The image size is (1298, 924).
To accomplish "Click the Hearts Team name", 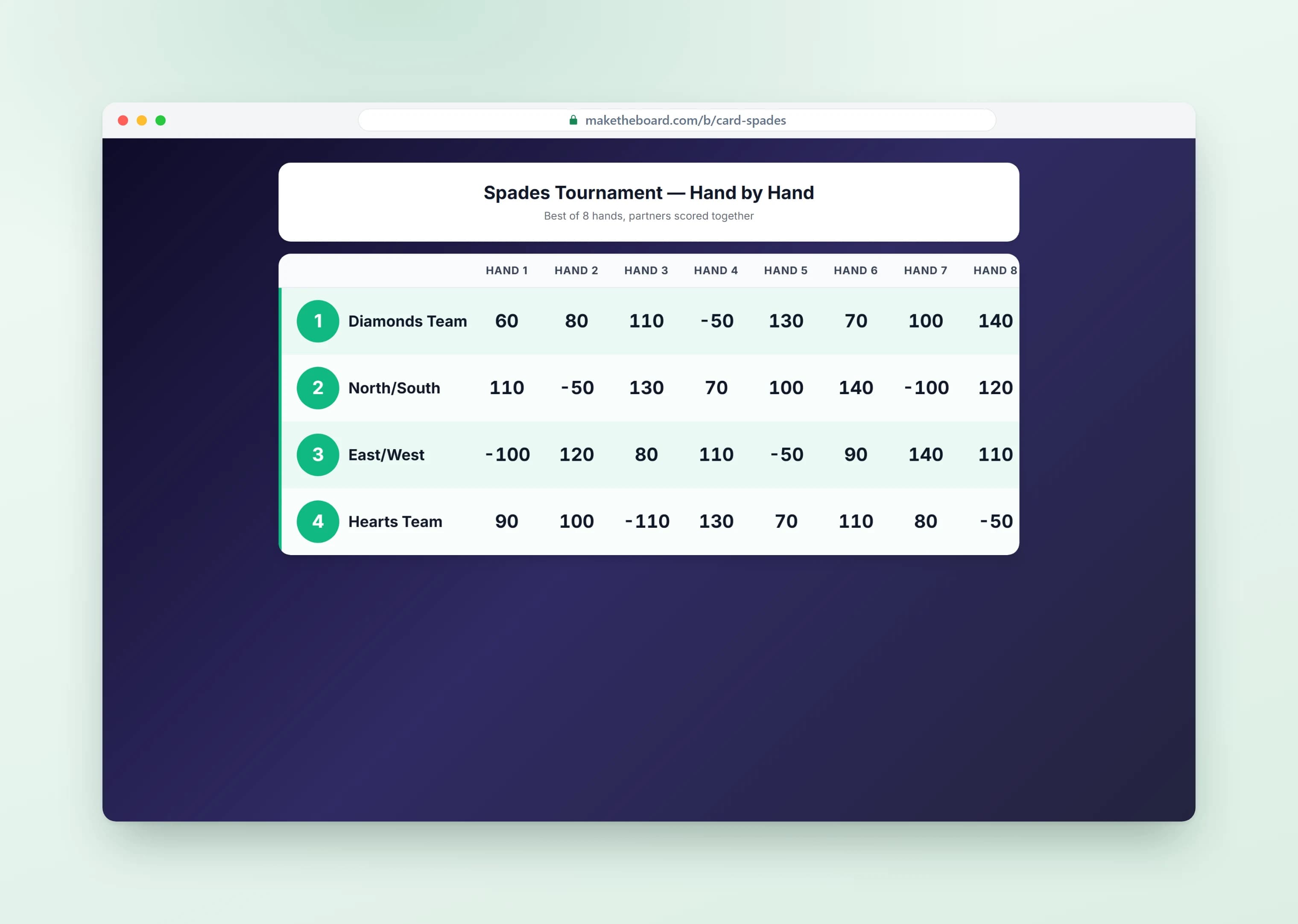I will click(x=395, y=522).
